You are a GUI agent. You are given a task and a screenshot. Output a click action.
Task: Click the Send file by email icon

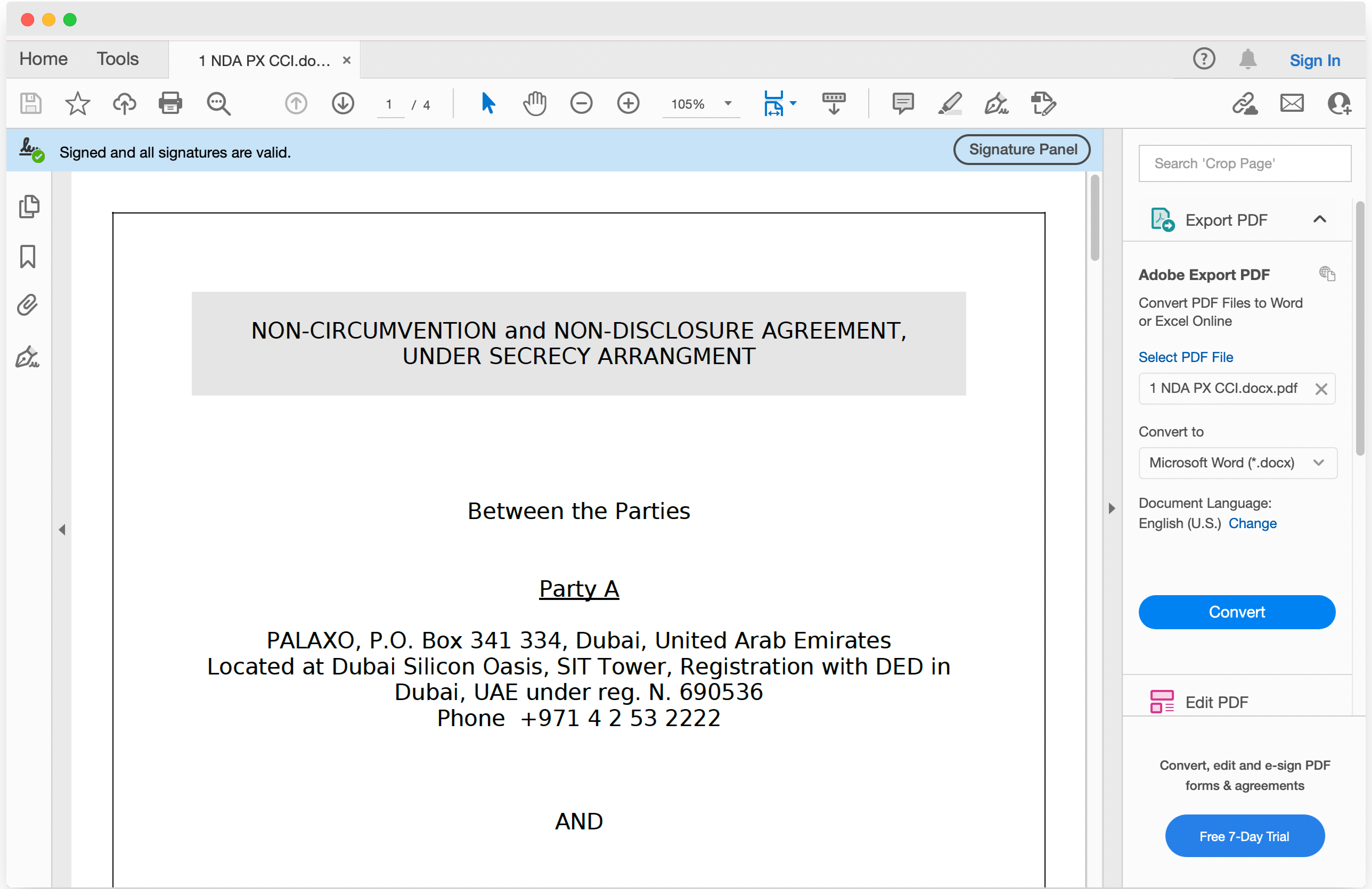pyautogui.click(x=1291, y=104)
